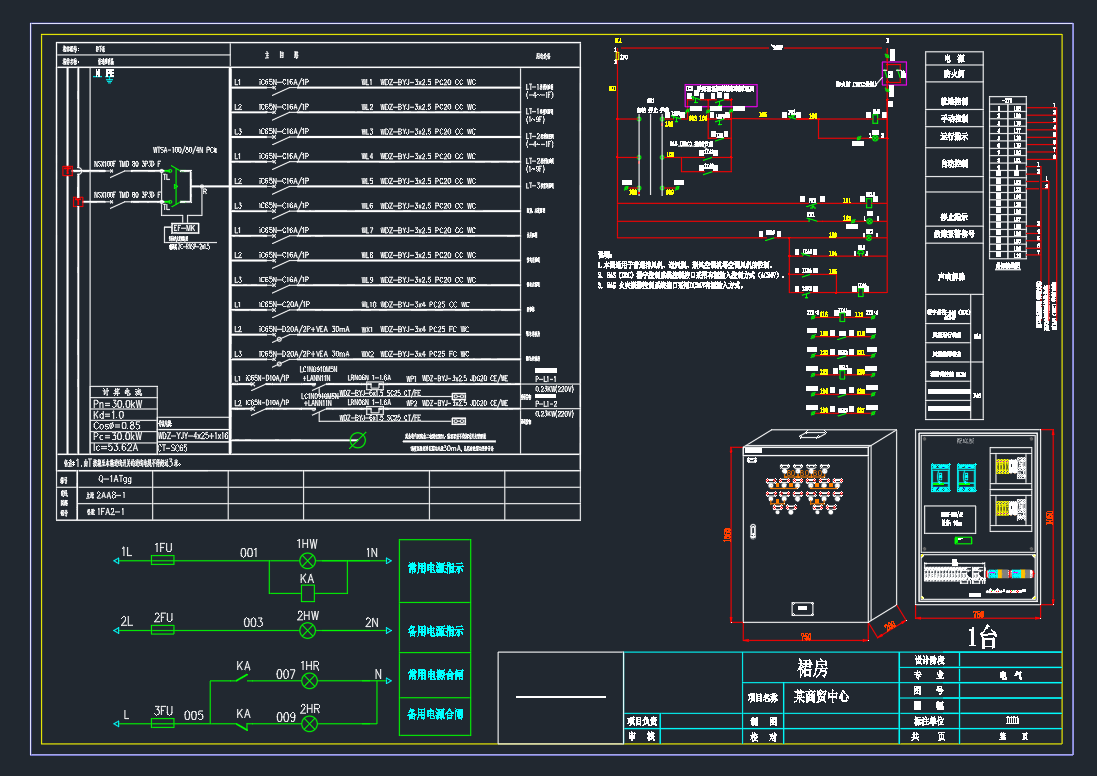1097x776 pixels.
Task: Select the green transfer switch symbol
Action: coord(176,186)
